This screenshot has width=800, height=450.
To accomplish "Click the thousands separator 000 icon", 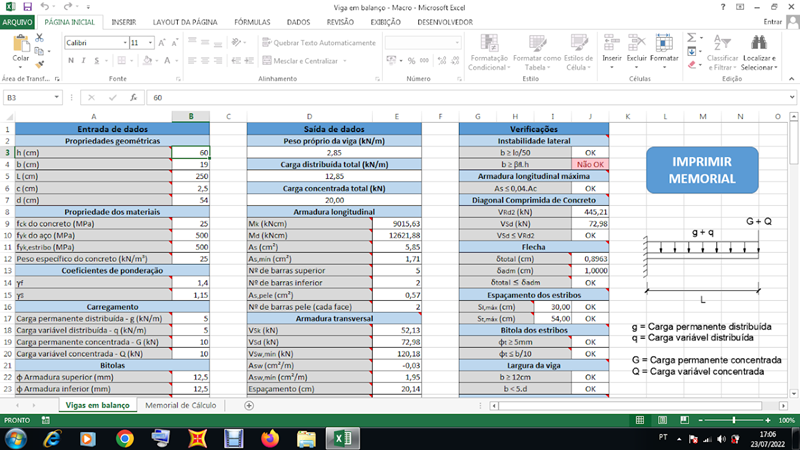I will [x=424, y=61].
